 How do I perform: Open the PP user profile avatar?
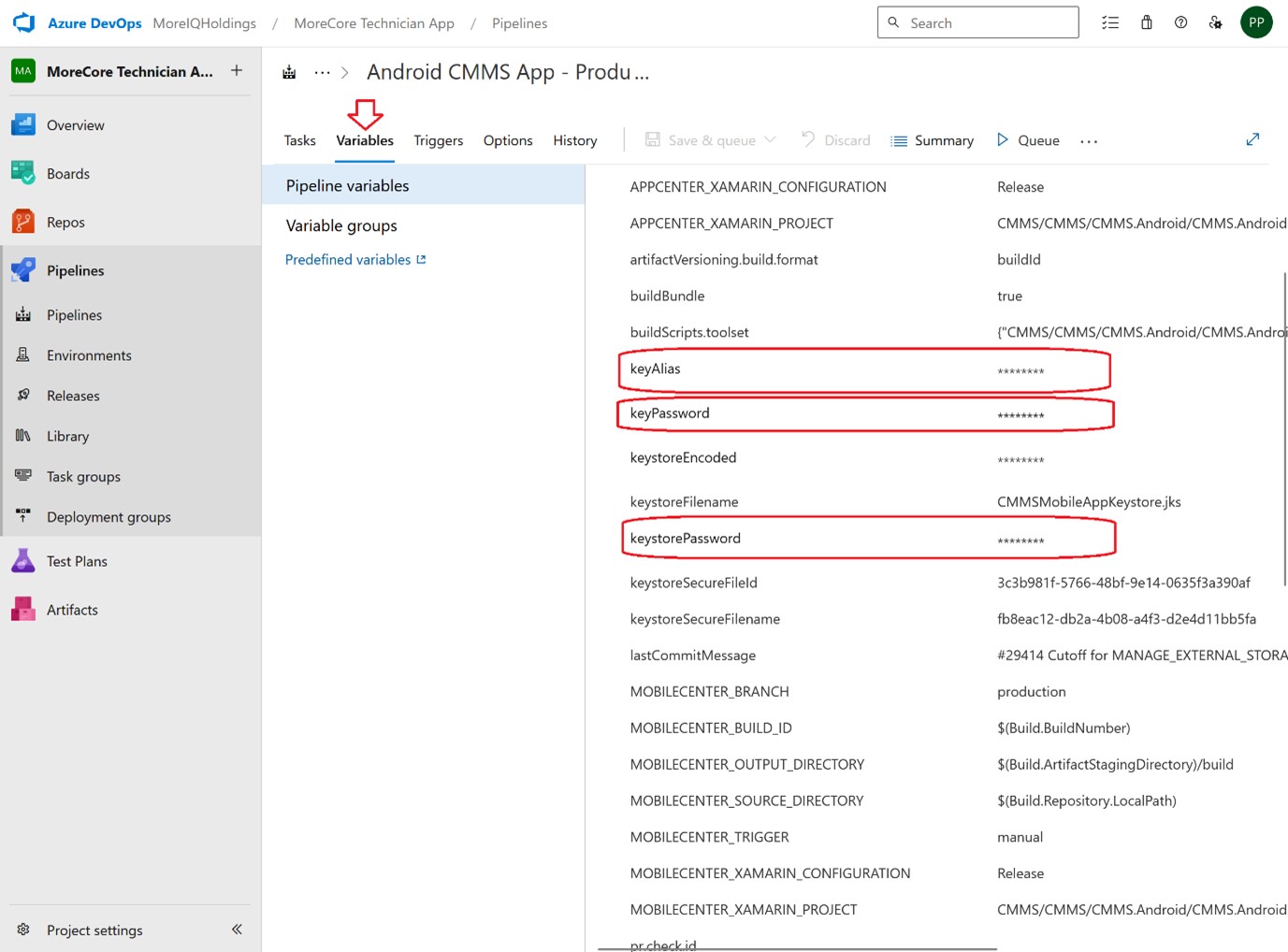[x=1256, y=22]
